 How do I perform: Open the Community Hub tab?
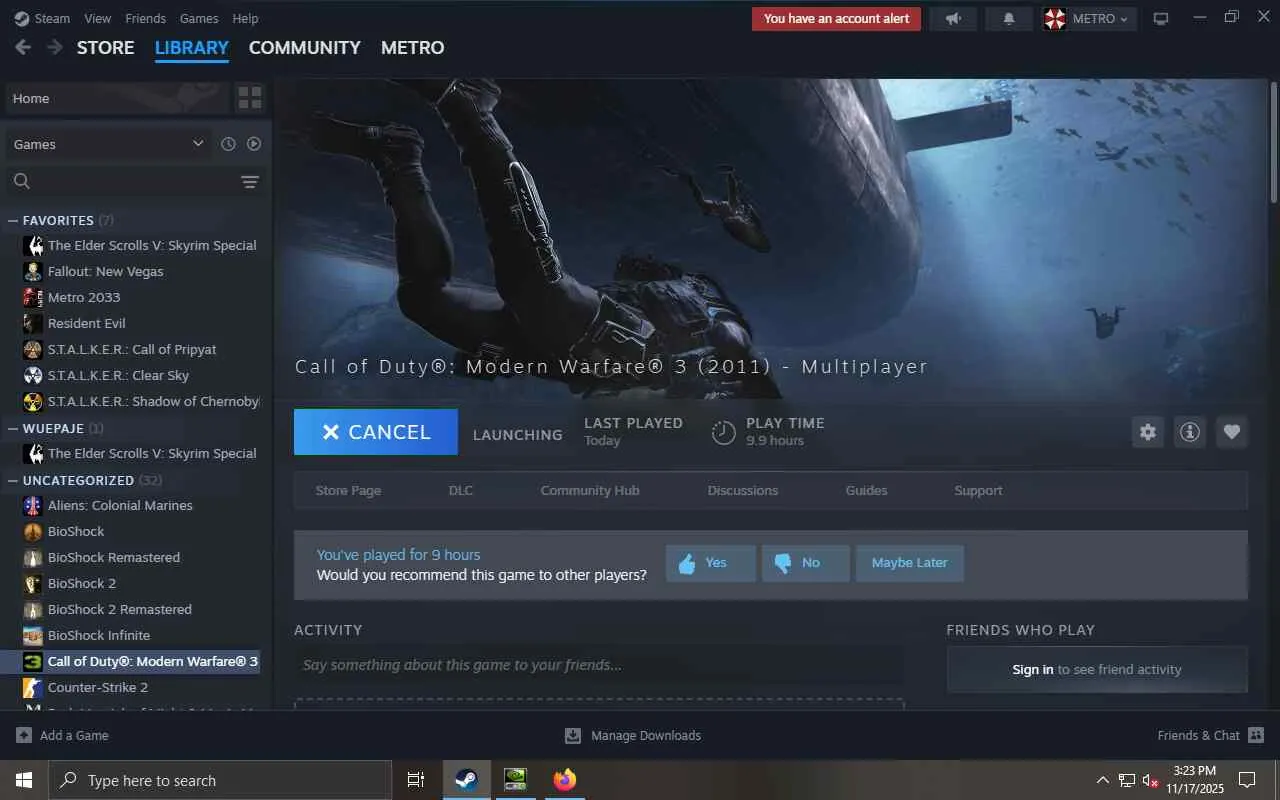pos(590,491)
